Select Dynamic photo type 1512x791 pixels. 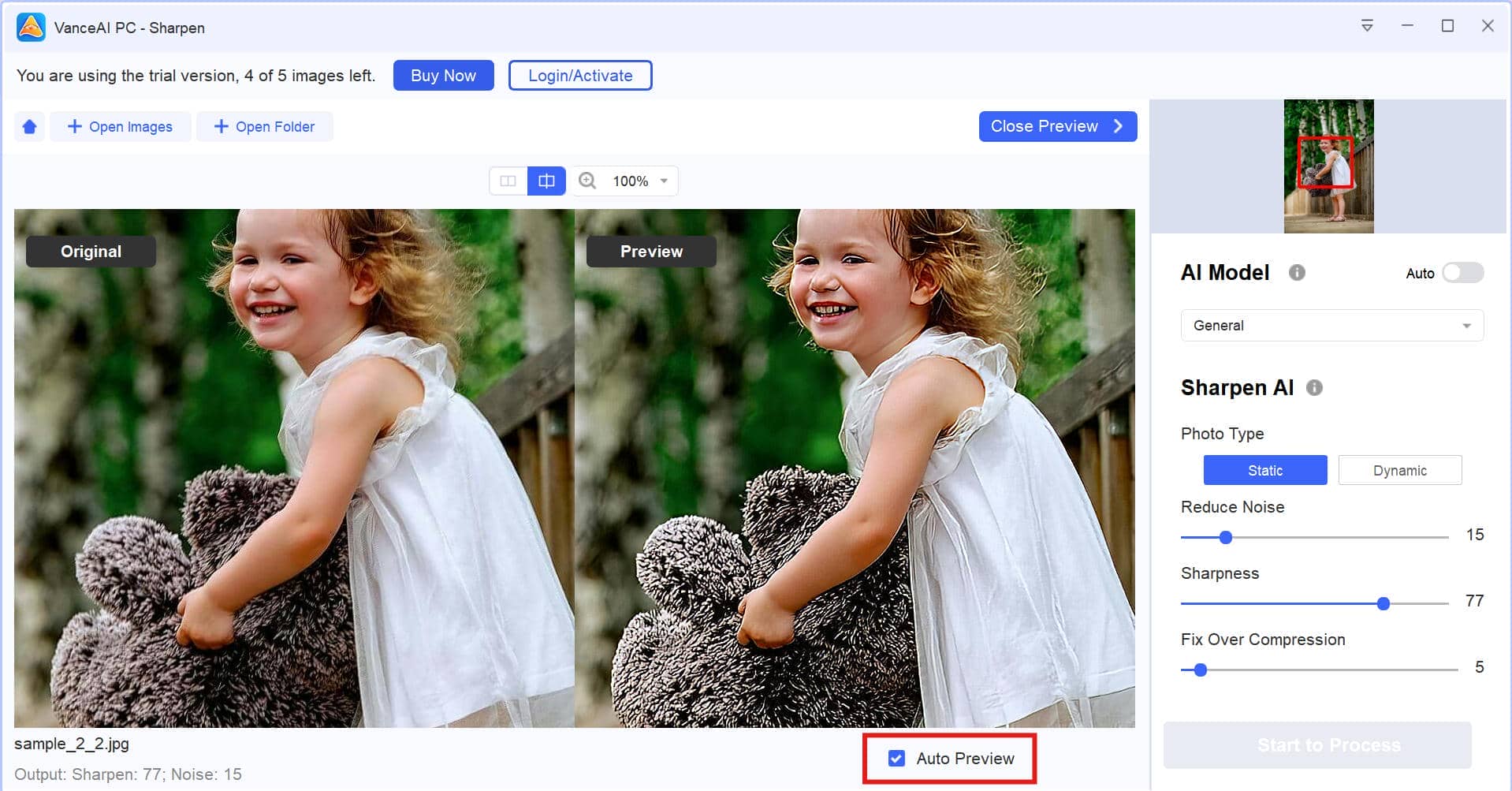(1399, 470)
